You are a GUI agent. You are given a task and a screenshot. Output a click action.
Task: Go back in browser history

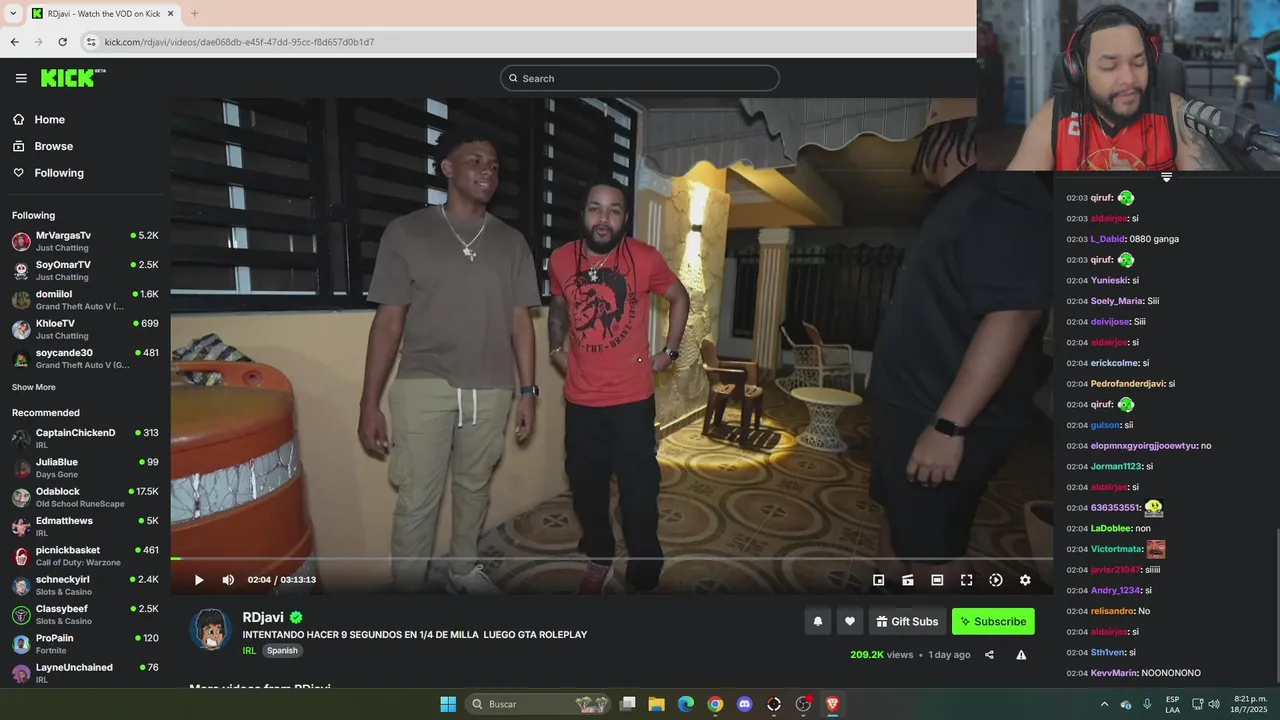click(14, 42)
